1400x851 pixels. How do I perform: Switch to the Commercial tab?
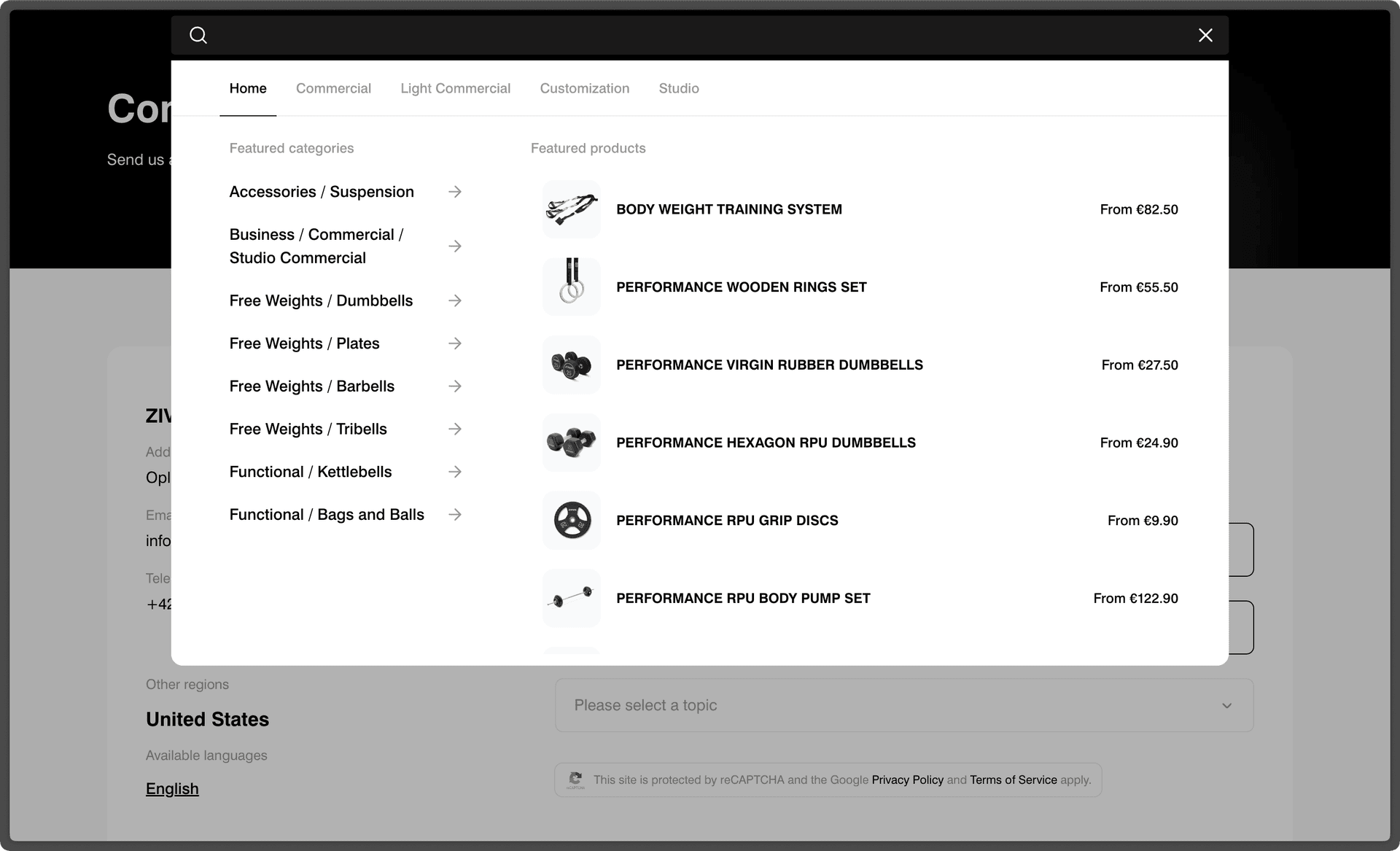(x=333, y=88)
